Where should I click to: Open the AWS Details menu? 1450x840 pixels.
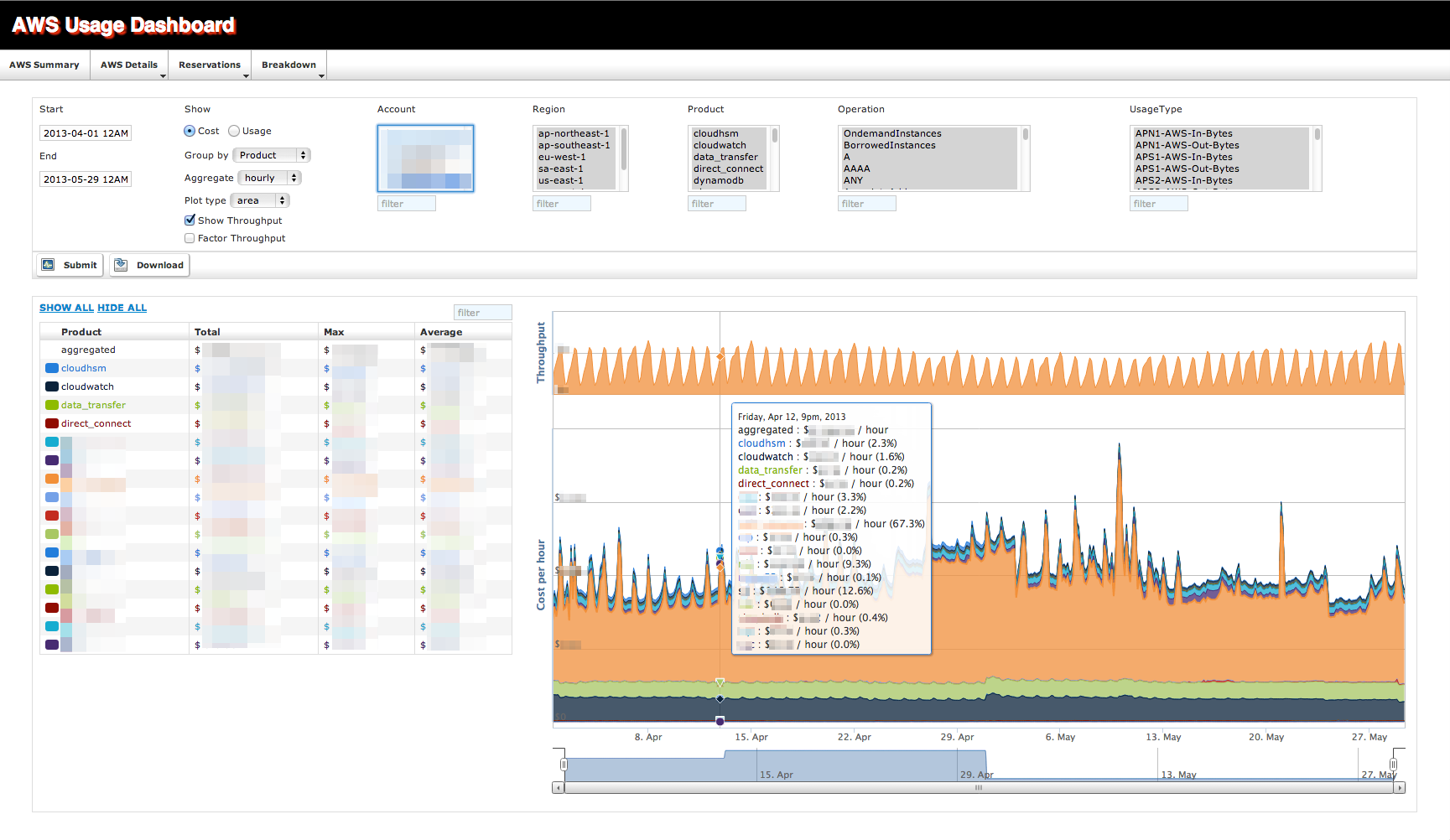(129, 65)
